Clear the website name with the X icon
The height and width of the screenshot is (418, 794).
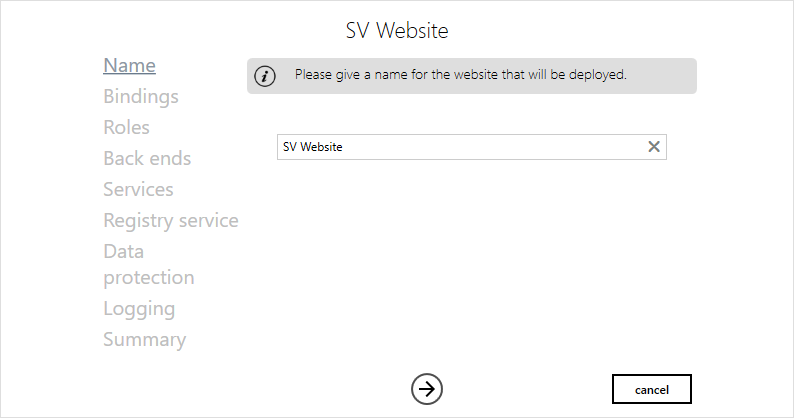[x=654, y=147]
